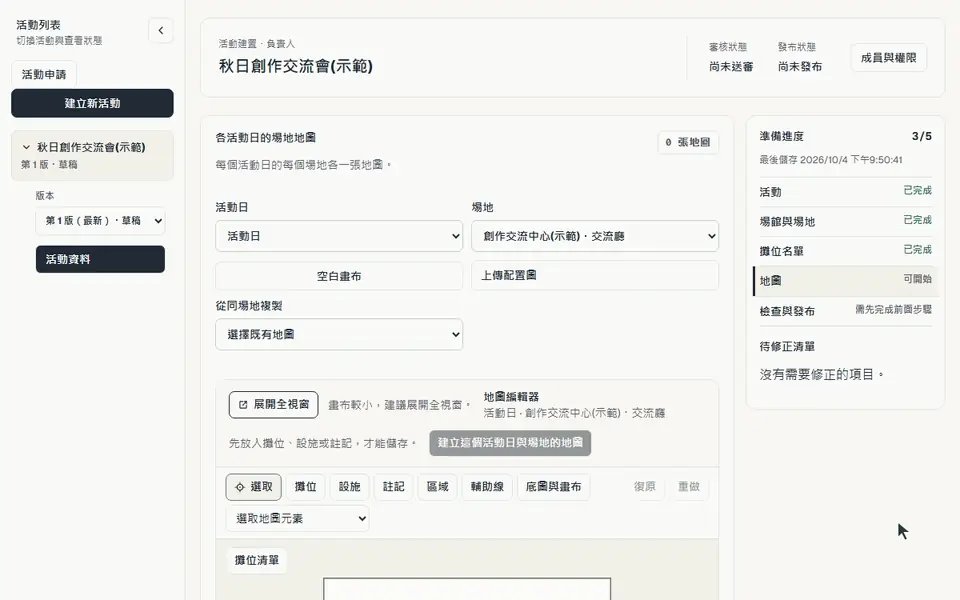Select the 選取 tool
Image resolution: width=960 pixels, height=600 pixels.
253,487
